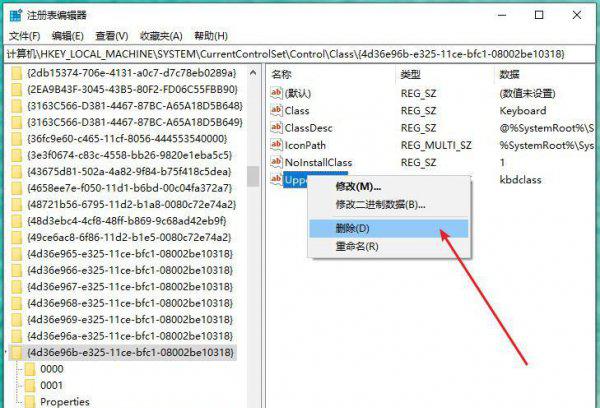Click the registry path address bar
The width and height of the screenshot is (600, 408).
click(x=299, y=54)
